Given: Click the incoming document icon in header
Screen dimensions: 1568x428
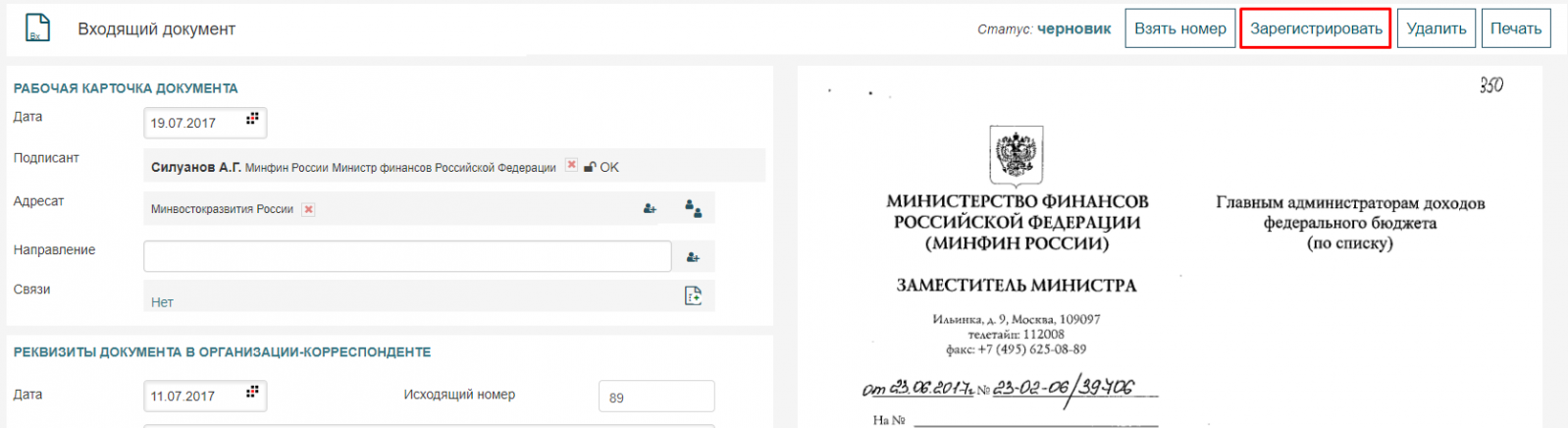Looking at the screenshot, I should 37,27.
